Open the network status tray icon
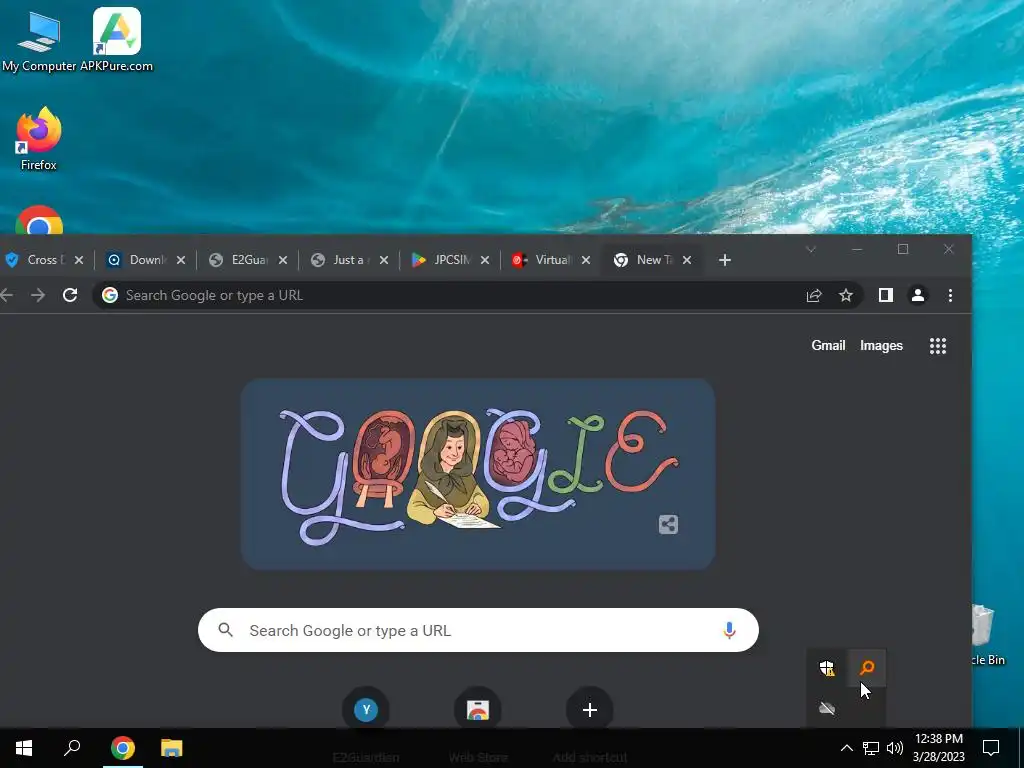The height and width of the screenshot is (768, 1024). [x=871, y=748]
